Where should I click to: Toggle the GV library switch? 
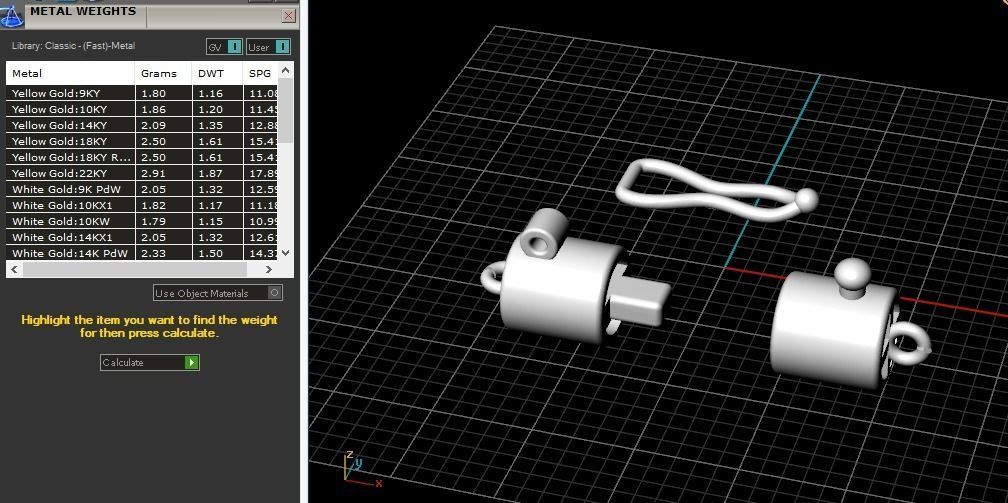pyautogui.click(x=224, y=47)
